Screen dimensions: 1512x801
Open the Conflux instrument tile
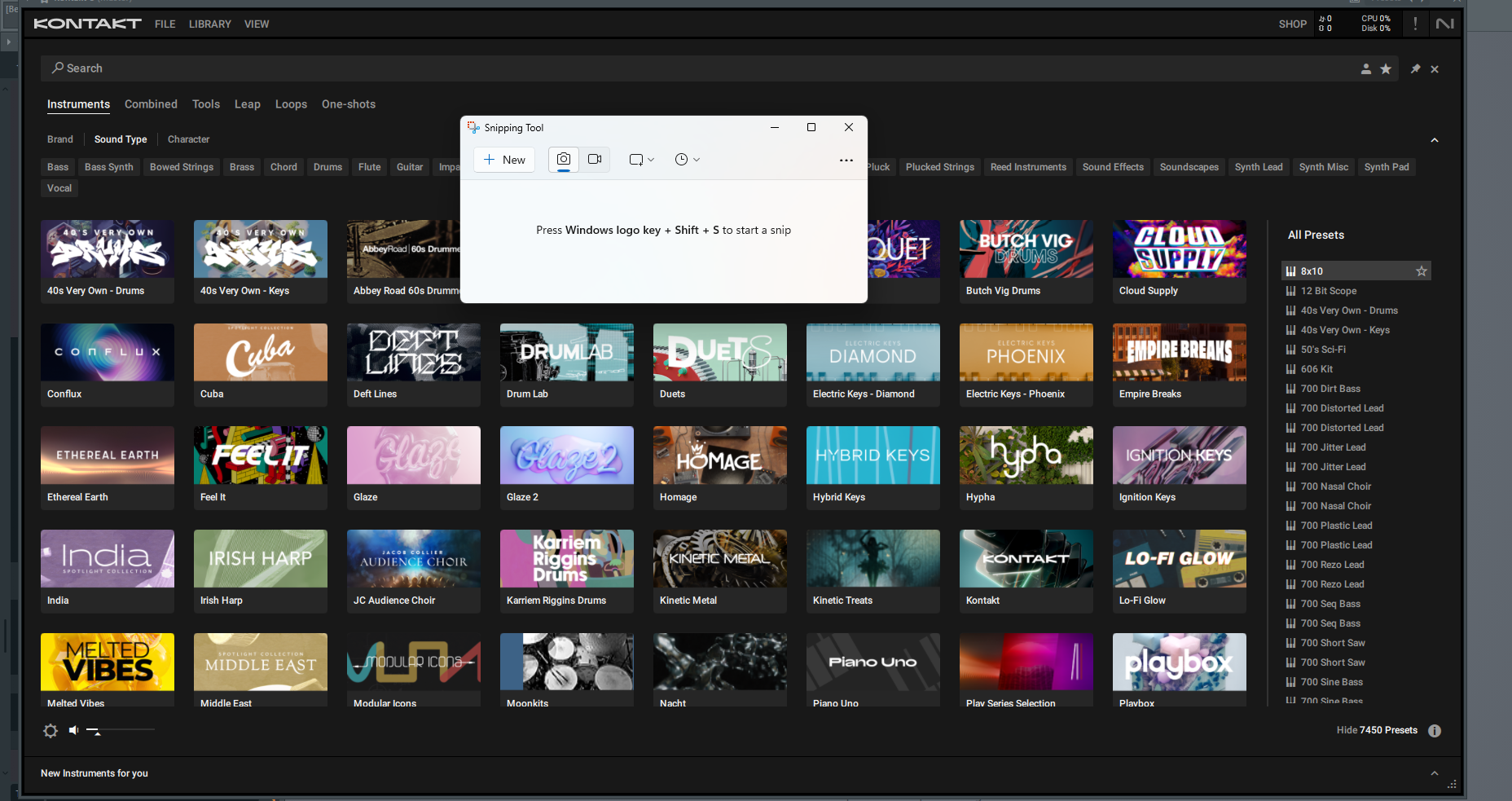coord(108,365)
